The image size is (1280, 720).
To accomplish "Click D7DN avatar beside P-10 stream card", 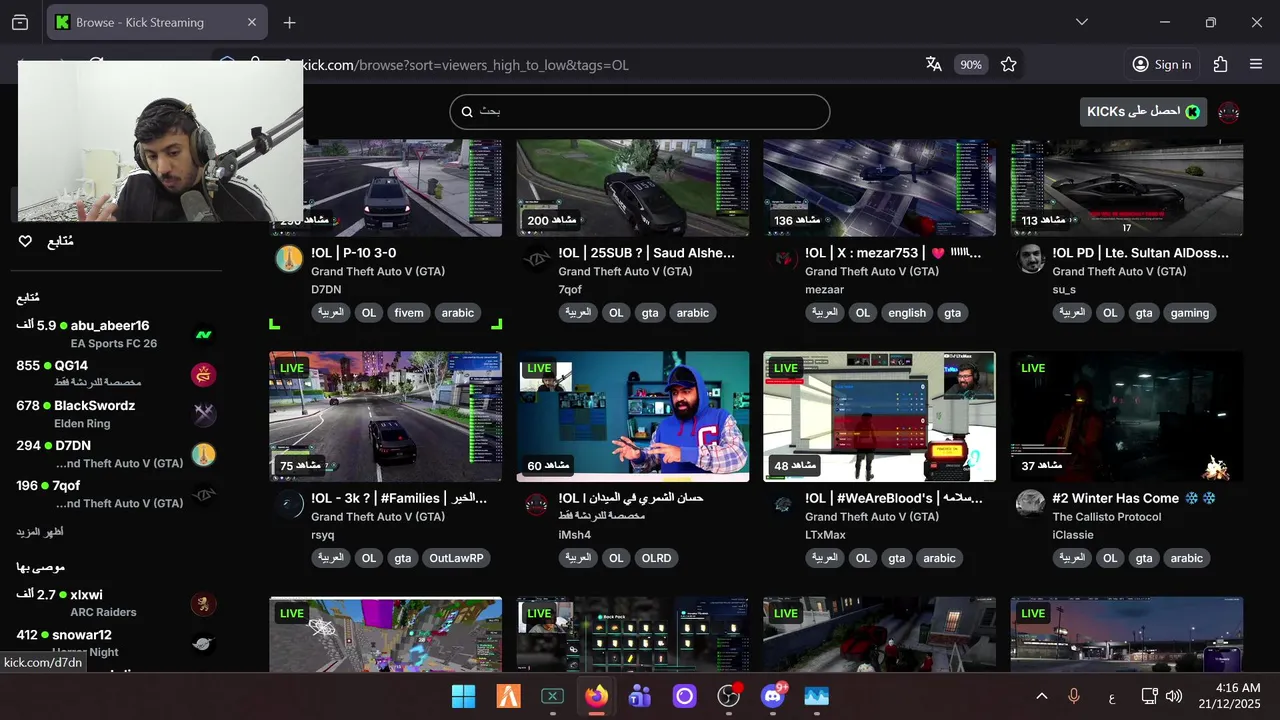I will tap(289, 259).
